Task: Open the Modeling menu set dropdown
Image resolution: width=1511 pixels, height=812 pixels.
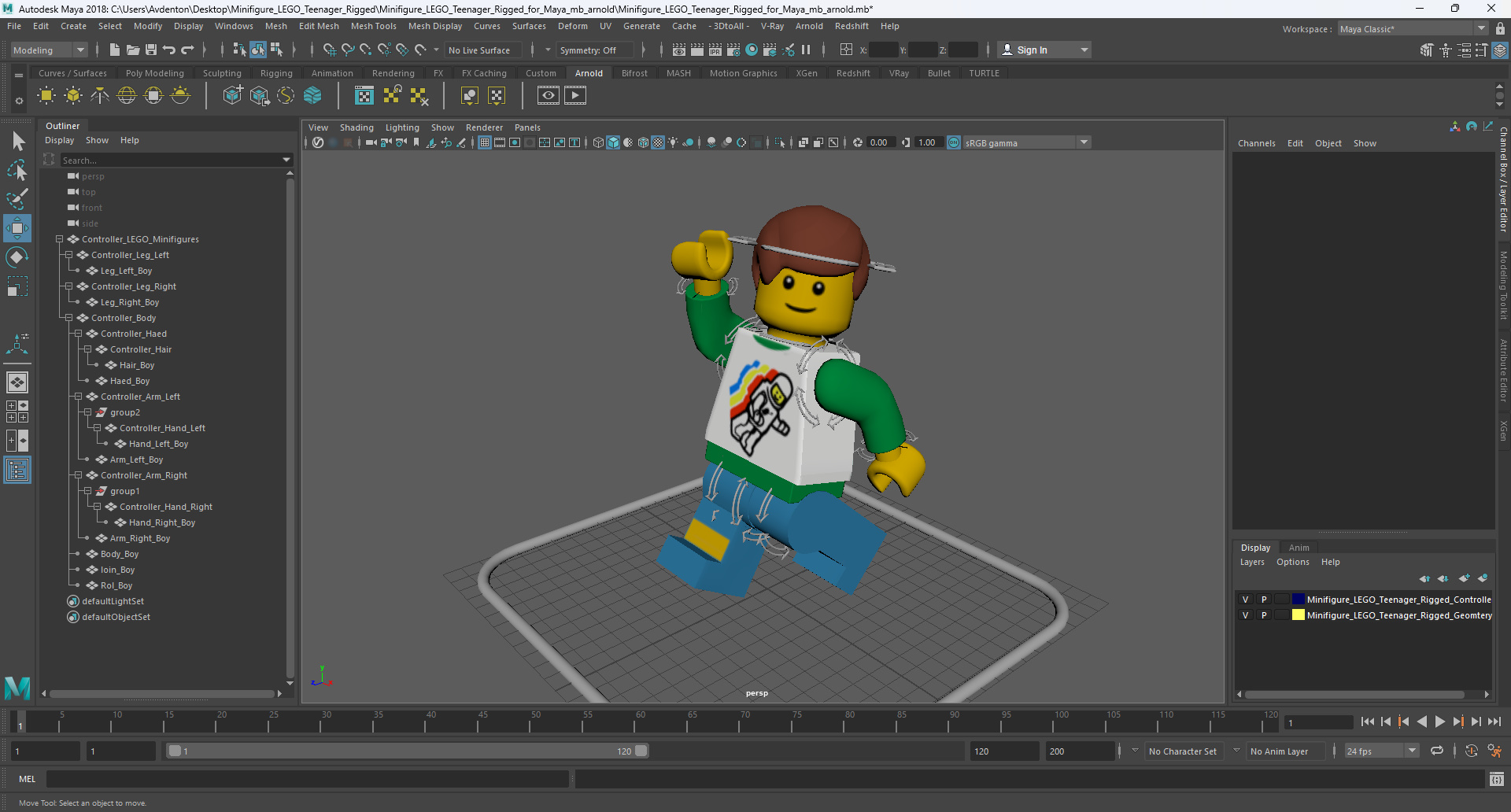Action: pyautogui.click(x=49, y=50)
